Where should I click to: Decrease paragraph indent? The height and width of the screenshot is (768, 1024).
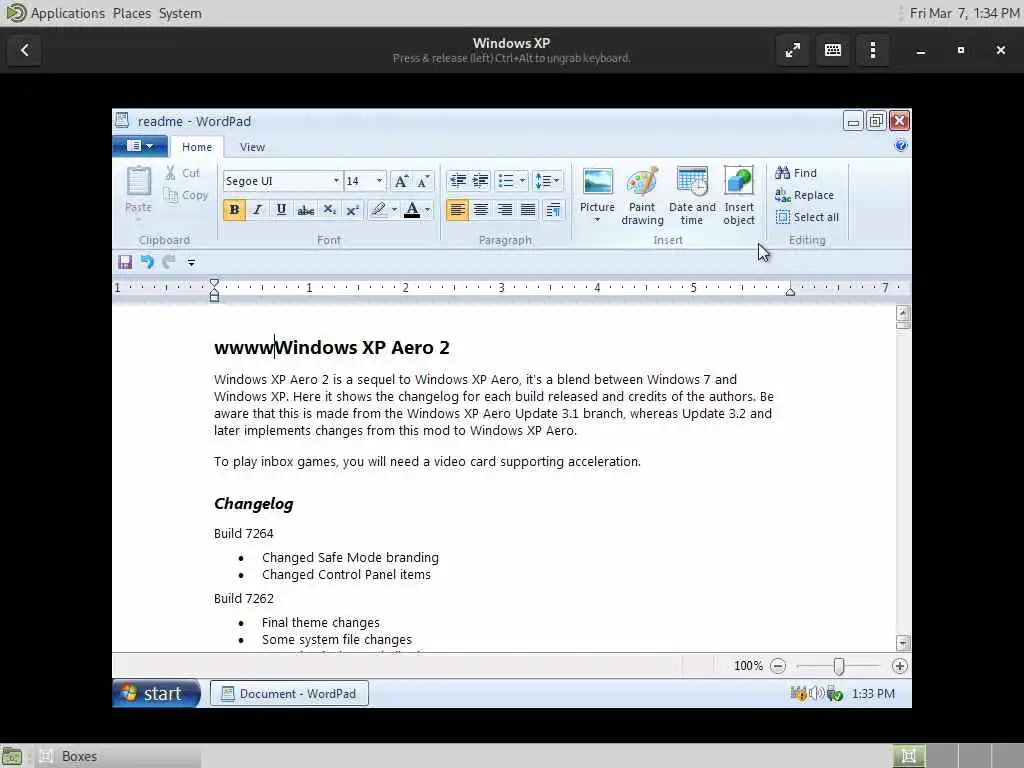click(458, 181)
